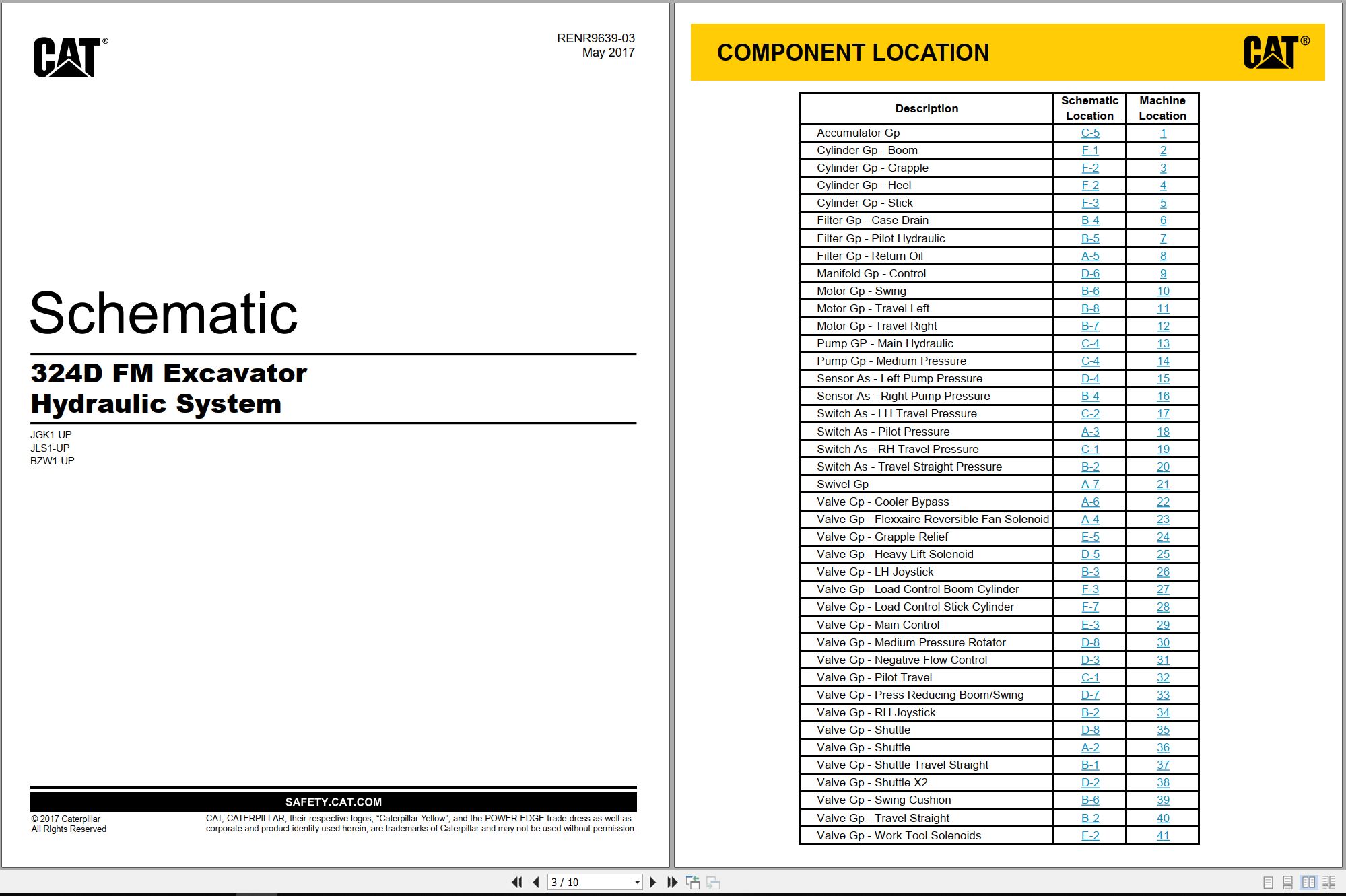
Task: Click the previous view navigation icon
Action: click(x=693, y=882)
